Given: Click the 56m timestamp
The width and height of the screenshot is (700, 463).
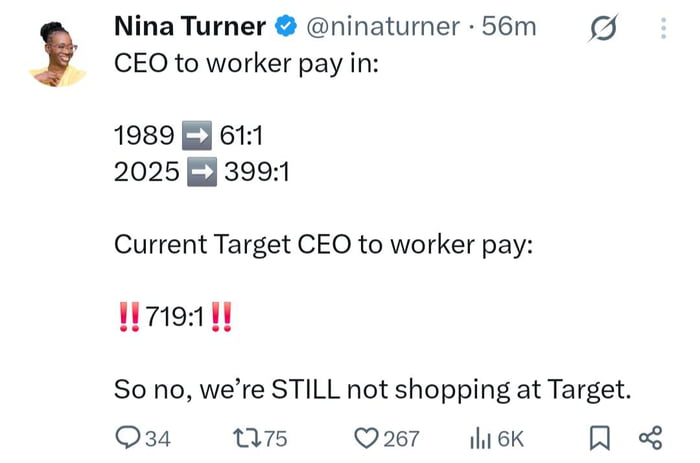Looking at the screenshot, I should (x=510, y=27).
